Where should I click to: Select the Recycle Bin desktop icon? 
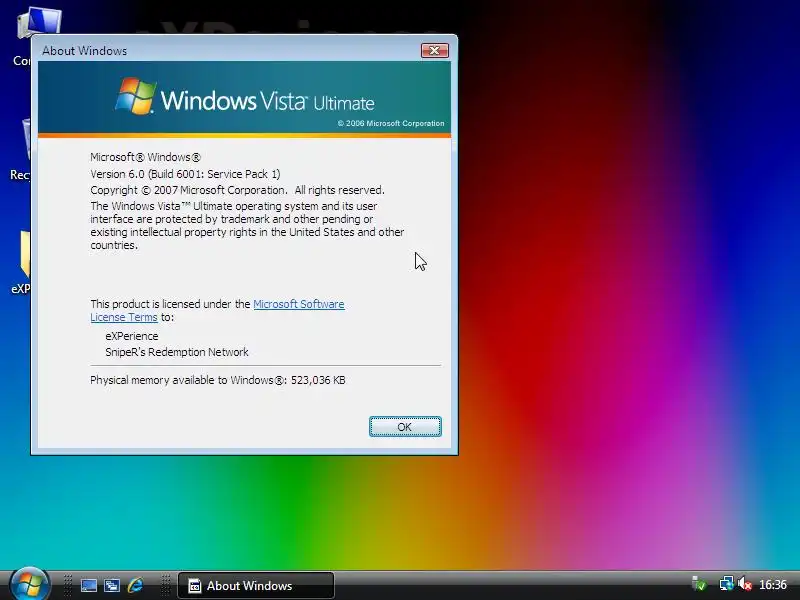click(20, 149)
